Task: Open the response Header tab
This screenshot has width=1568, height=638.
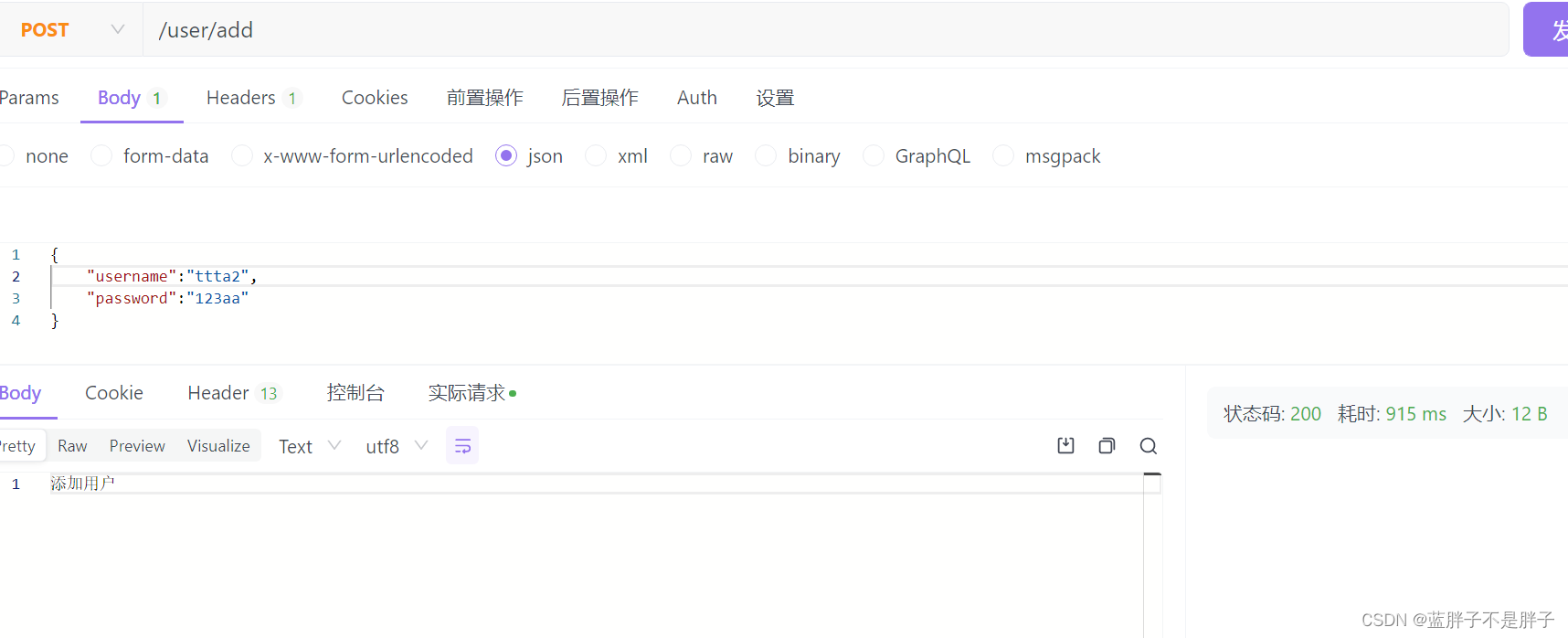Action: [234, 393]
